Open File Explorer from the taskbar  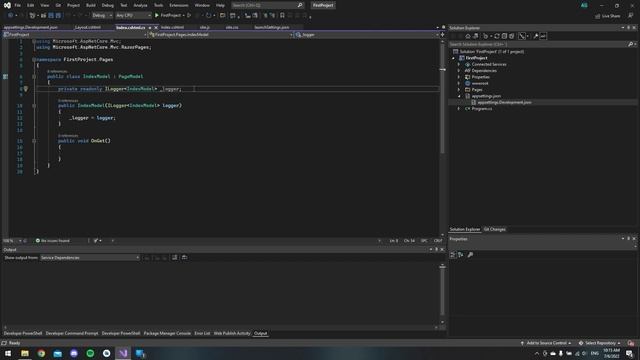point(25,353)
